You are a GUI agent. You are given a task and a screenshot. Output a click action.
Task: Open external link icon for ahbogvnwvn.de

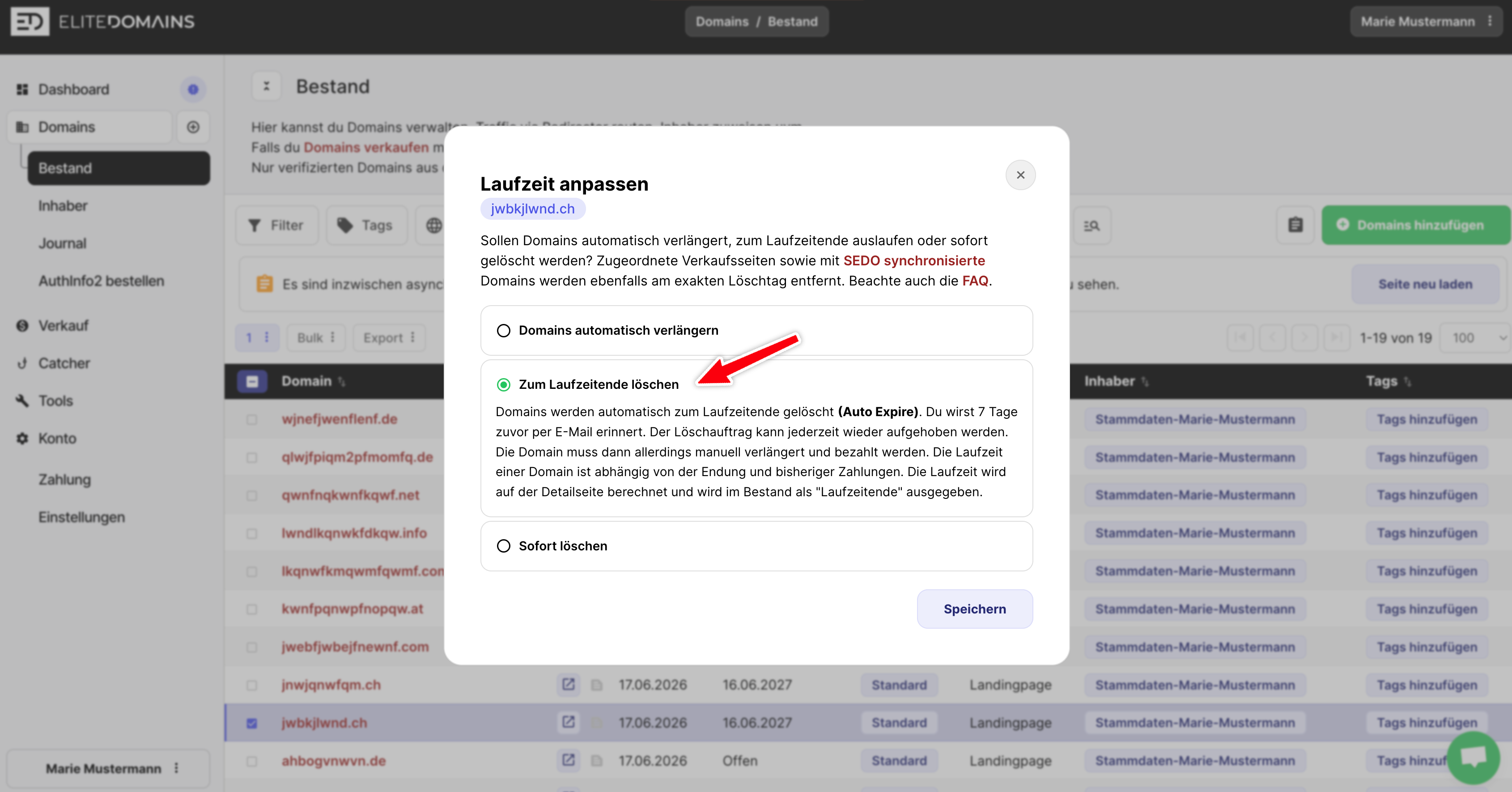pyautogui.click(x=568, y=760)
